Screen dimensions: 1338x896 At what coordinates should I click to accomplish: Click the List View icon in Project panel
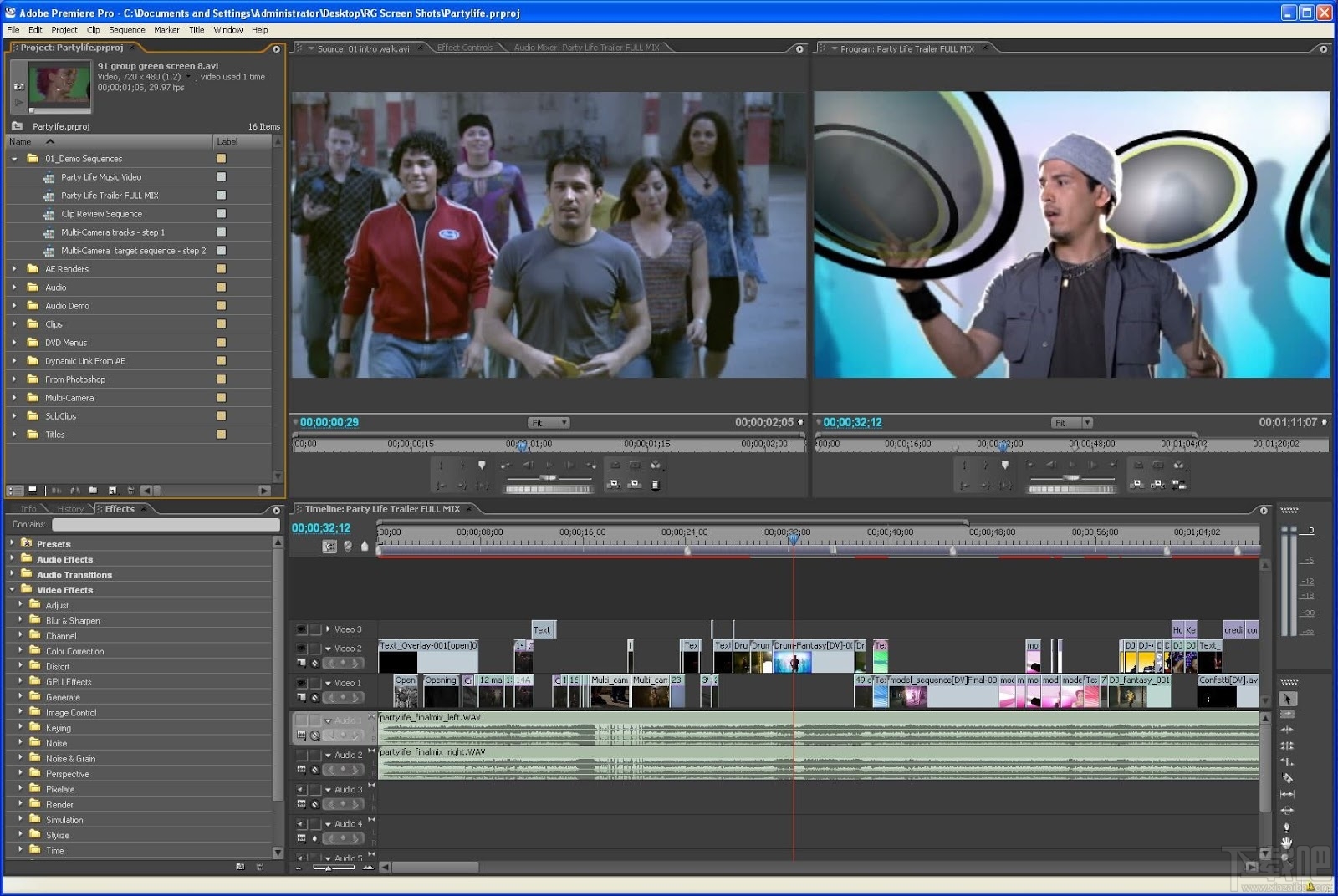[x=16, y=491]
